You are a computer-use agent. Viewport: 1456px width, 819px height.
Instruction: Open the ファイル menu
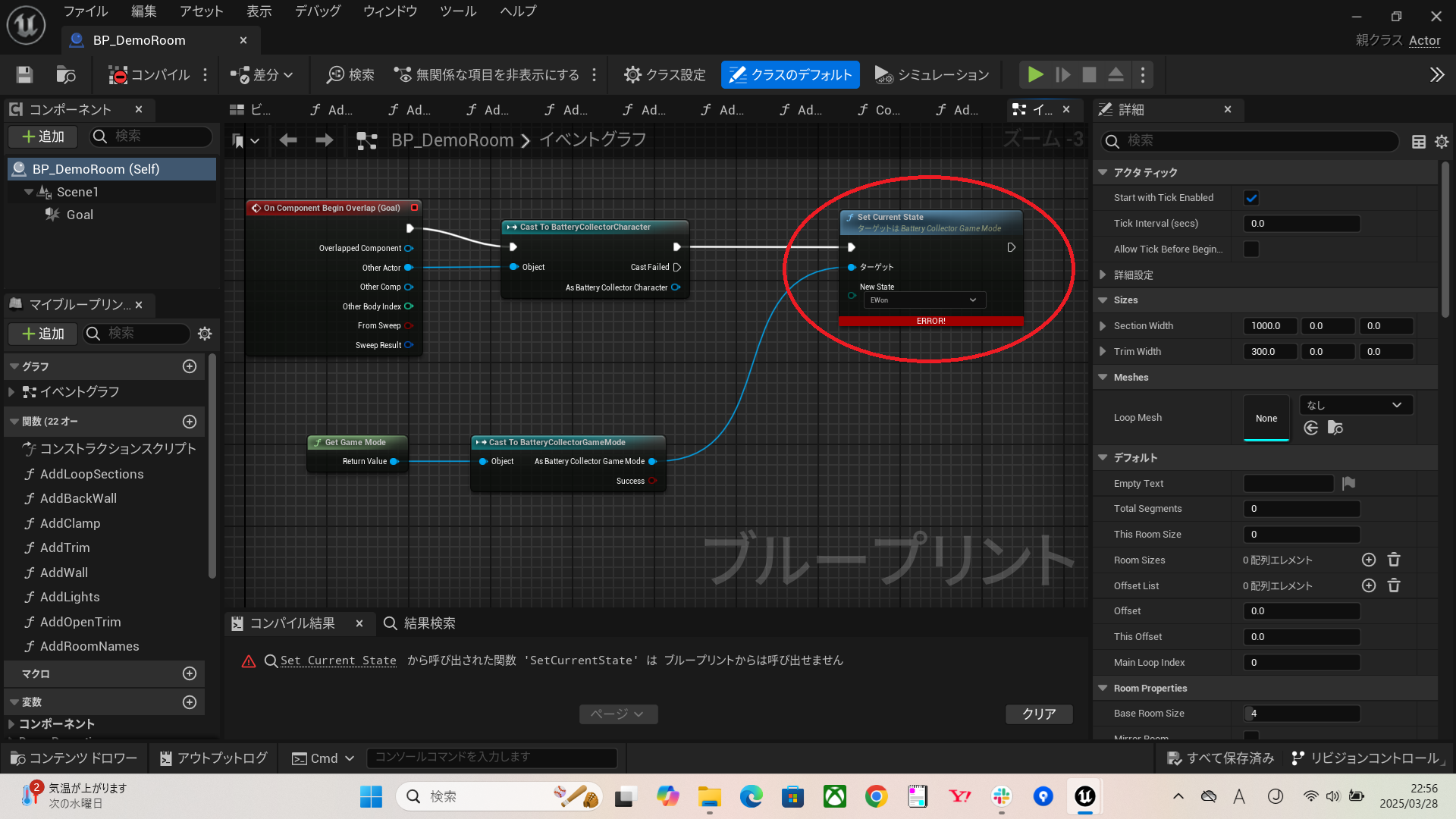85,11
